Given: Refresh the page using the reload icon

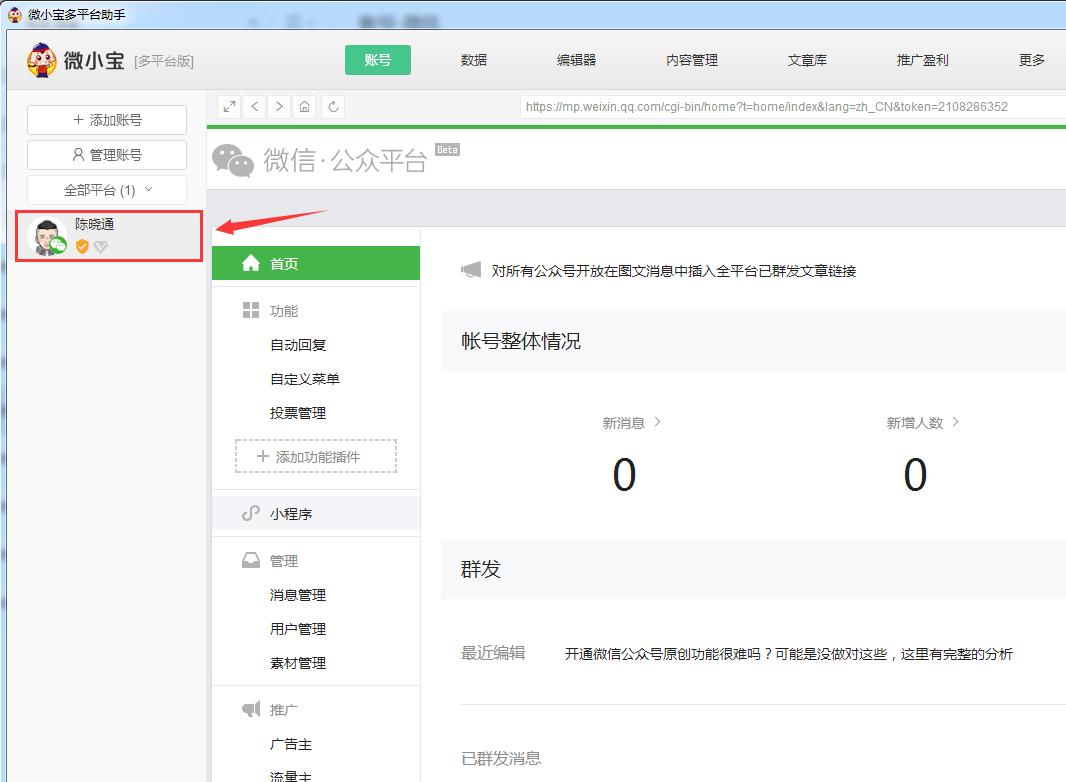Looking at the screenshot, I should point(332,106).
